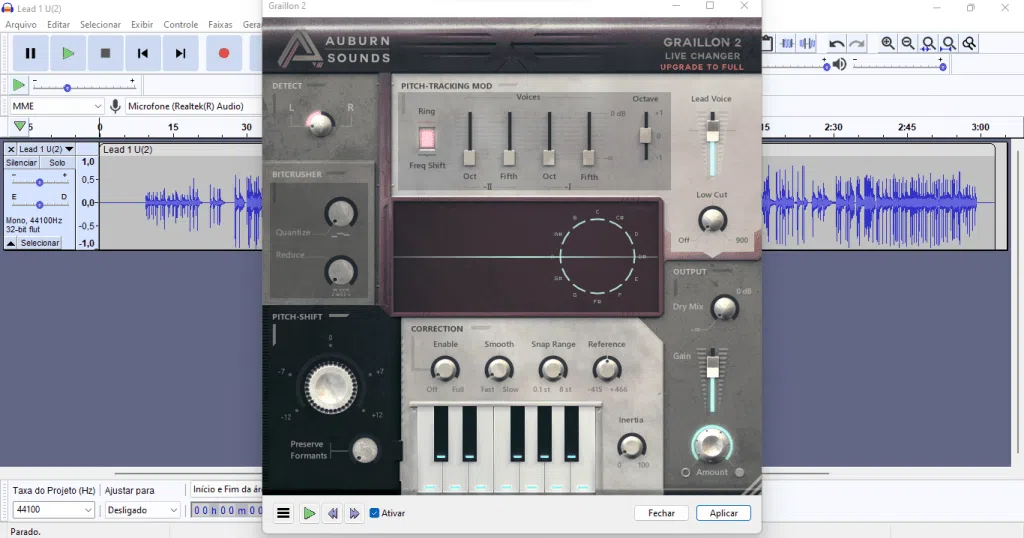Click the Redo arrow in Audacity toolbar
The width and height of the screenshot is (1024, 538).
(x=857, y=44)
